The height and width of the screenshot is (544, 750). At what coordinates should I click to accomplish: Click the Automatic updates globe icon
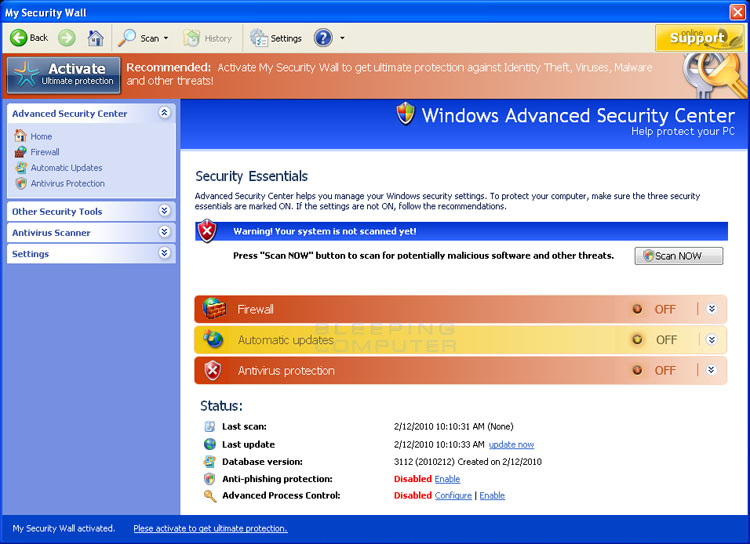(213, 339)
